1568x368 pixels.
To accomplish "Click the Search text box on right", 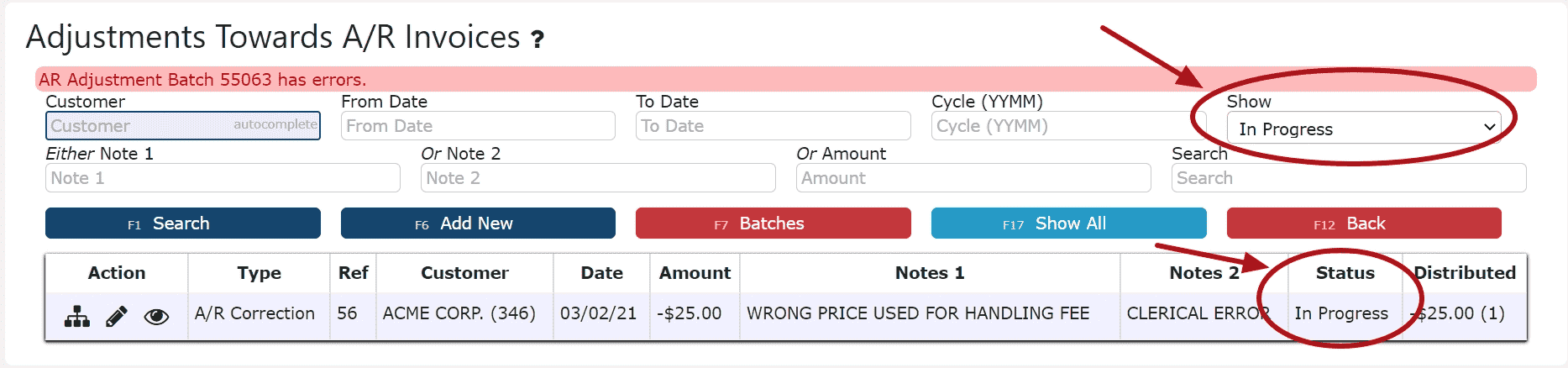I will tap(1348, 178).
